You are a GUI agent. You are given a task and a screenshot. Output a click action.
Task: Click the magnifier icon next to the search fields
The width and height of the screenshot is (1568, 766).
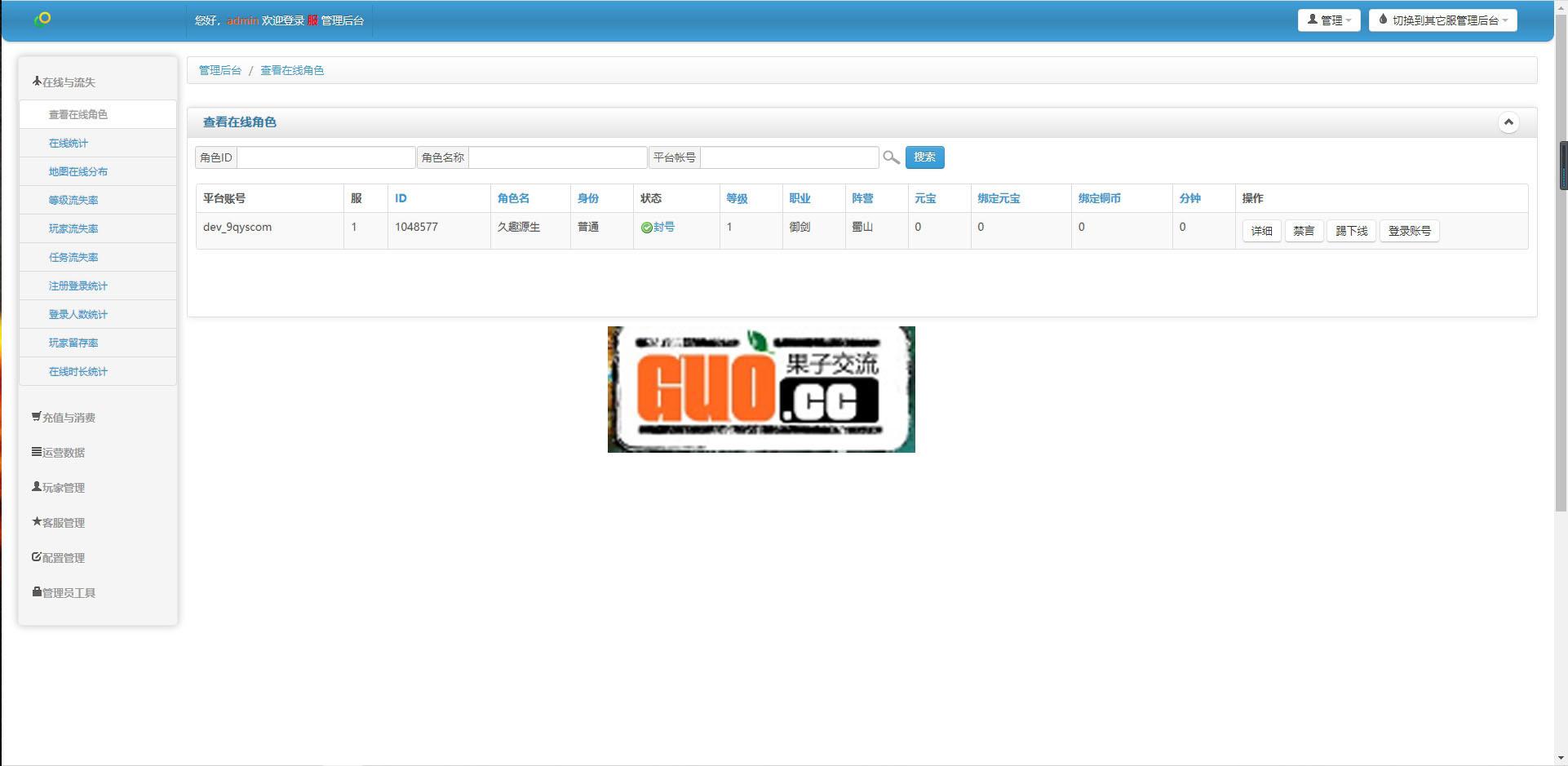click(x=891, y=157)
